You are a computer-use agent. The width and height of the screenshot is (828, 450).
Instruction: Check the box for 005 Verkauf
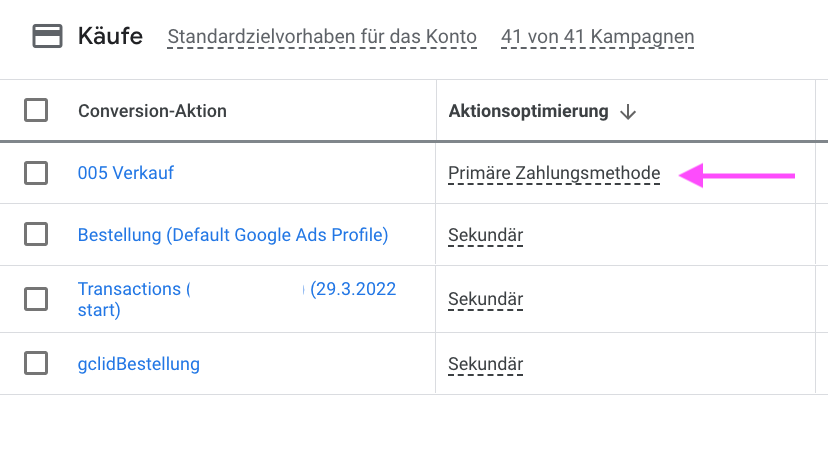point(36,173)
